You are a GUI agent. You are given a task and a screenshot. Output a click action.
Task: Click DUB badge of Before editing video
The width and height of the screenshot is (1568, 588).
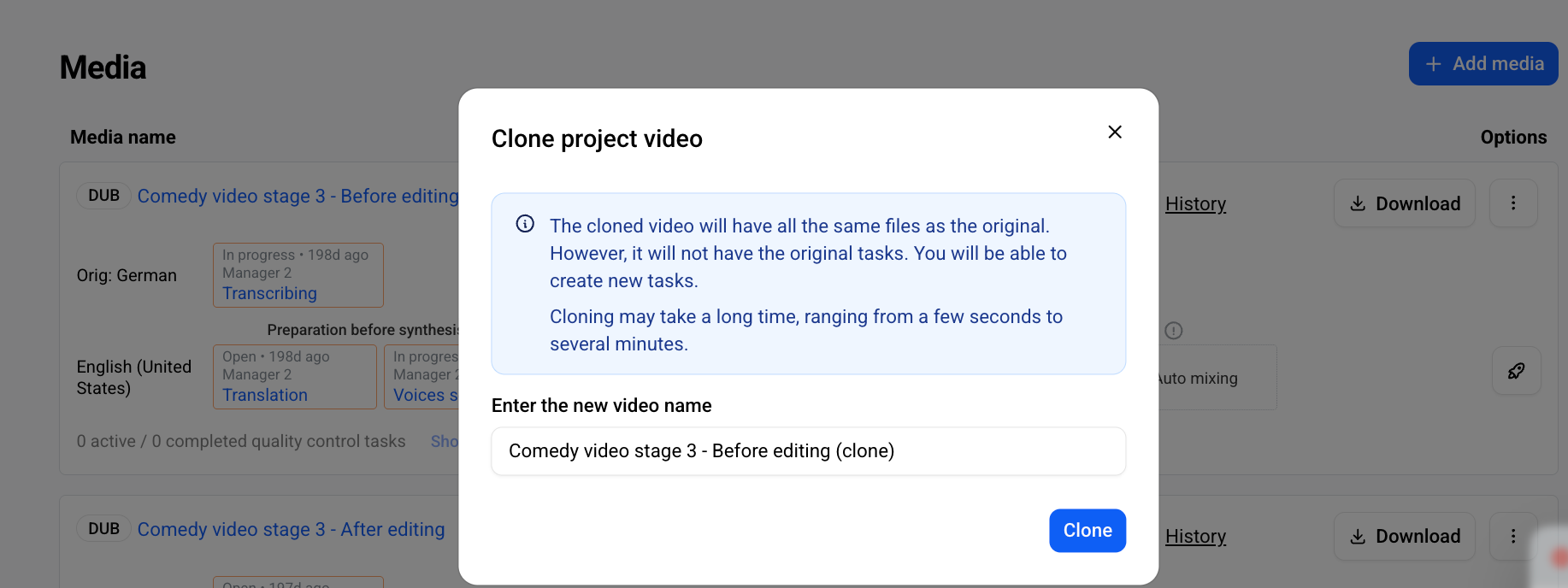[x=103, y=196]
